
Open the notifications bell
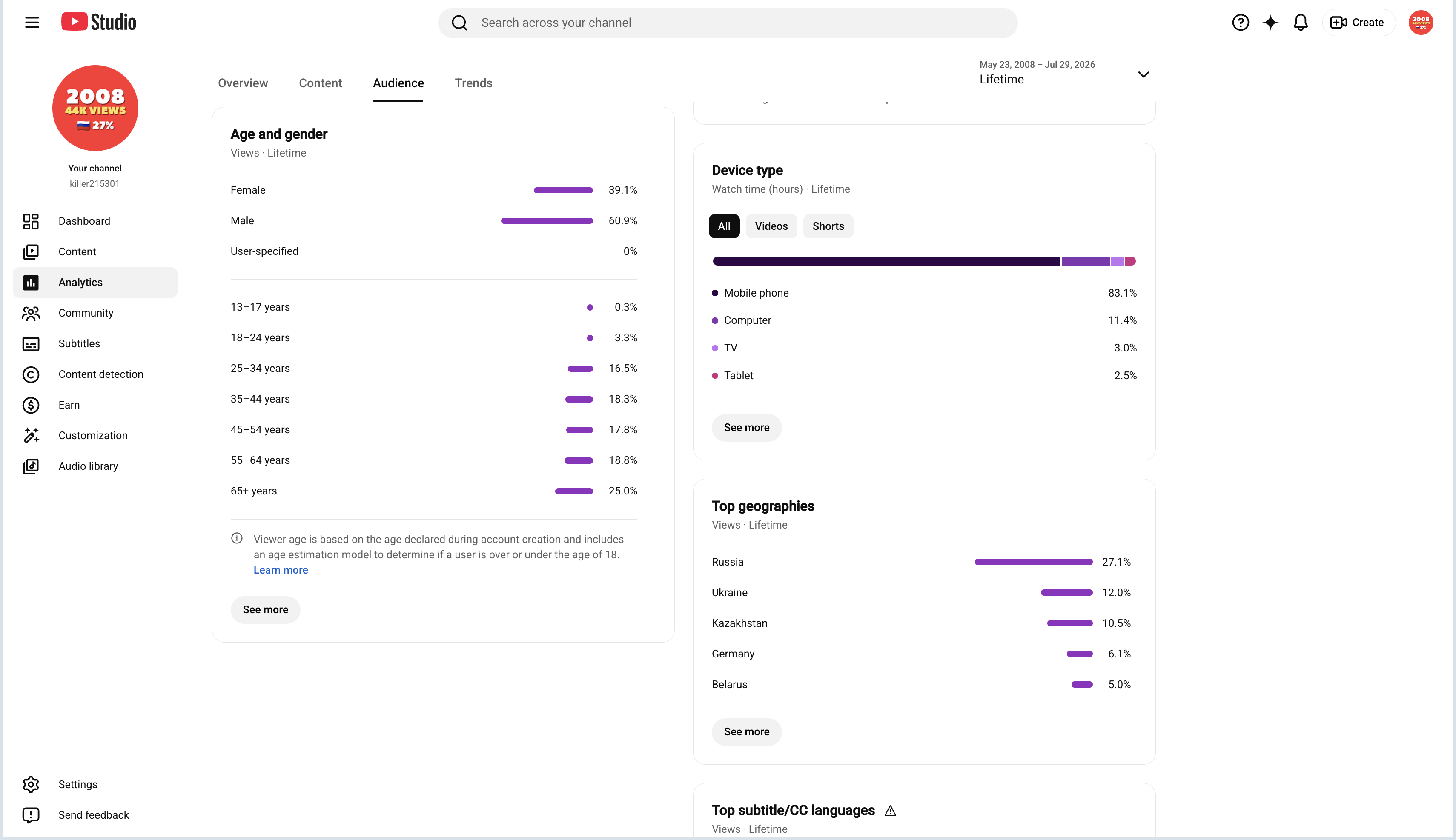click(x=1300, y=23)
